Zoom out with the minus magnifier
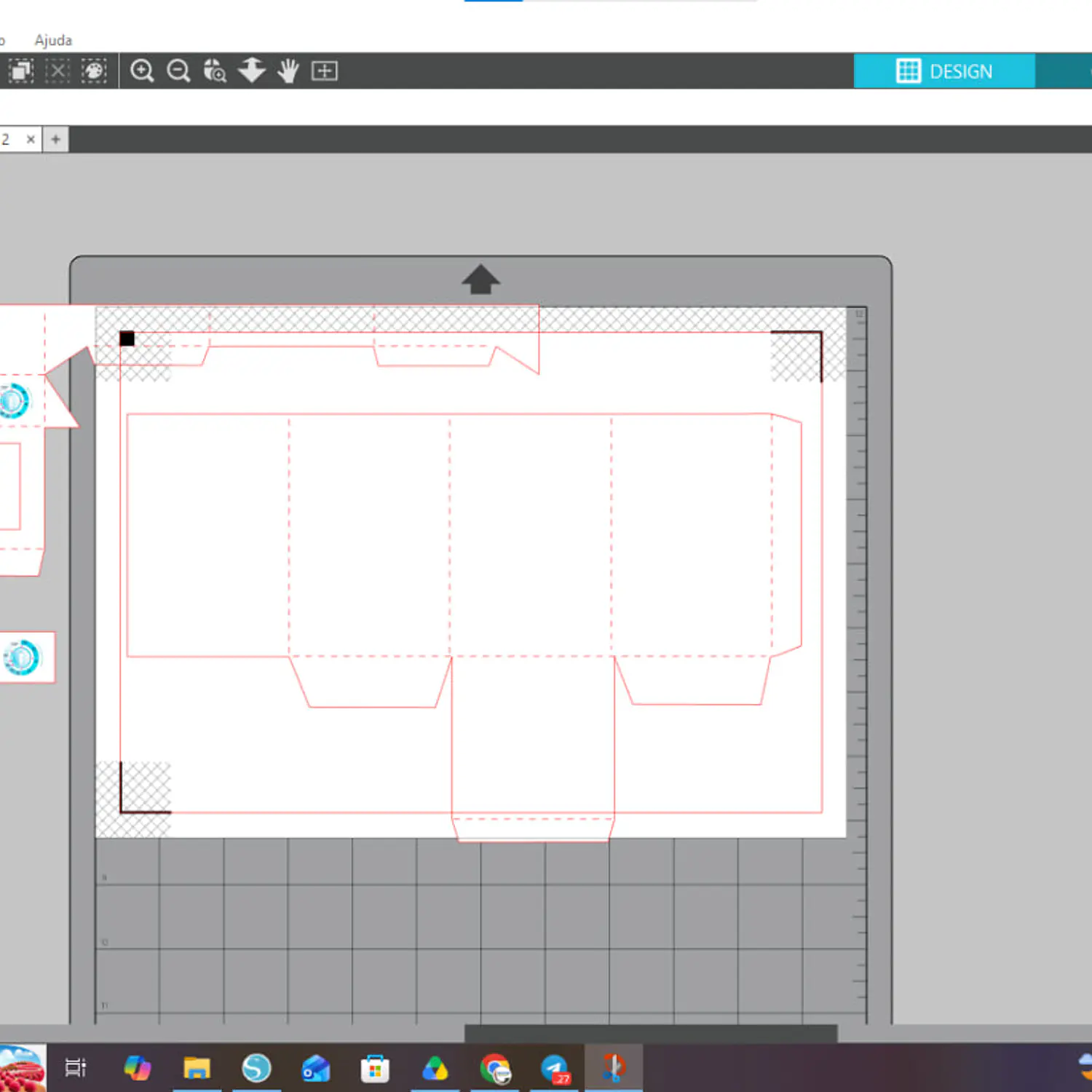 click(x=178, y=71)
